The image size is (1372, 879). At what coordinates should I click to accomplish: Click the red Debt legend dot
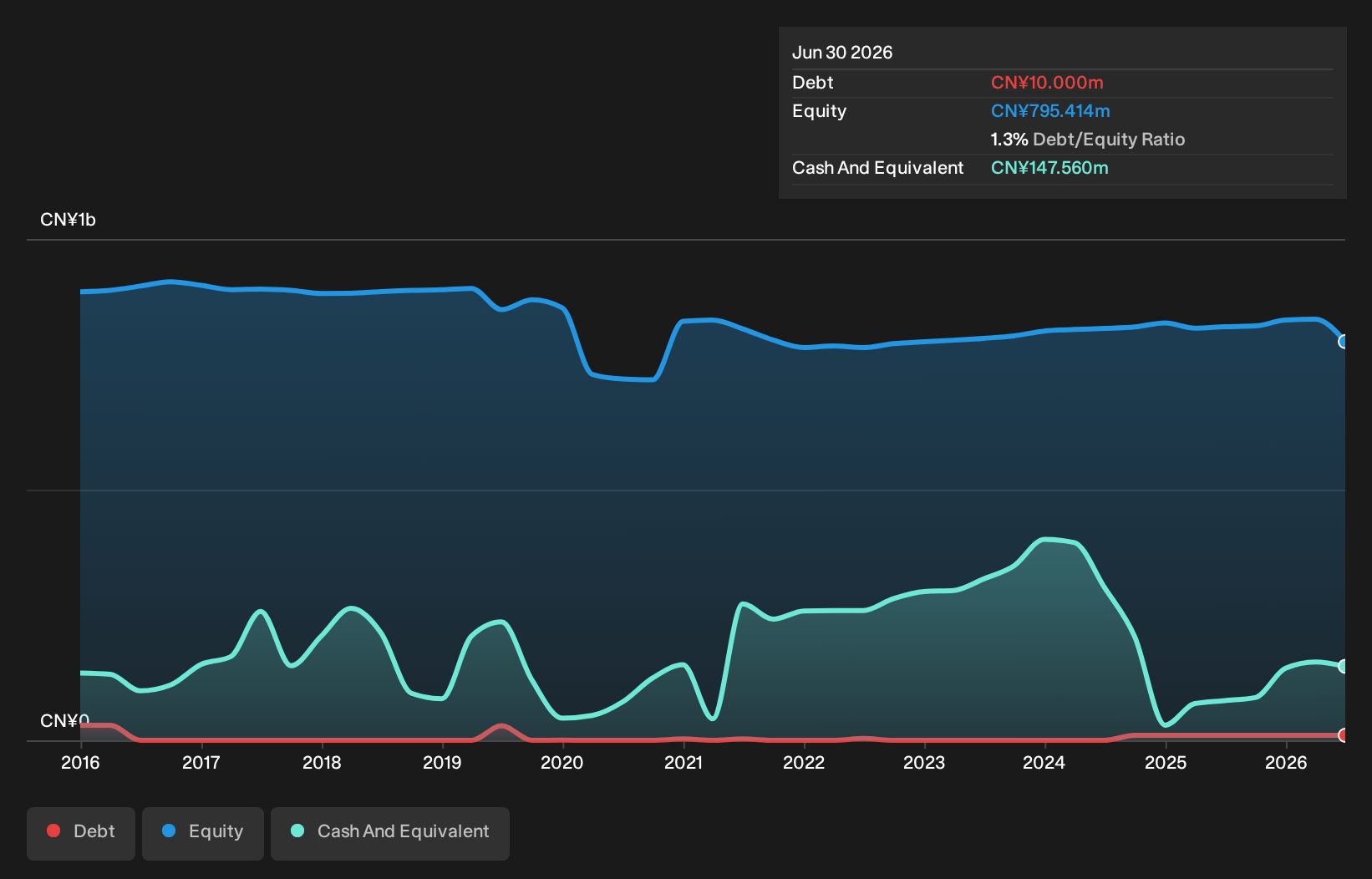pyautogui.click(x=53, y=831)
